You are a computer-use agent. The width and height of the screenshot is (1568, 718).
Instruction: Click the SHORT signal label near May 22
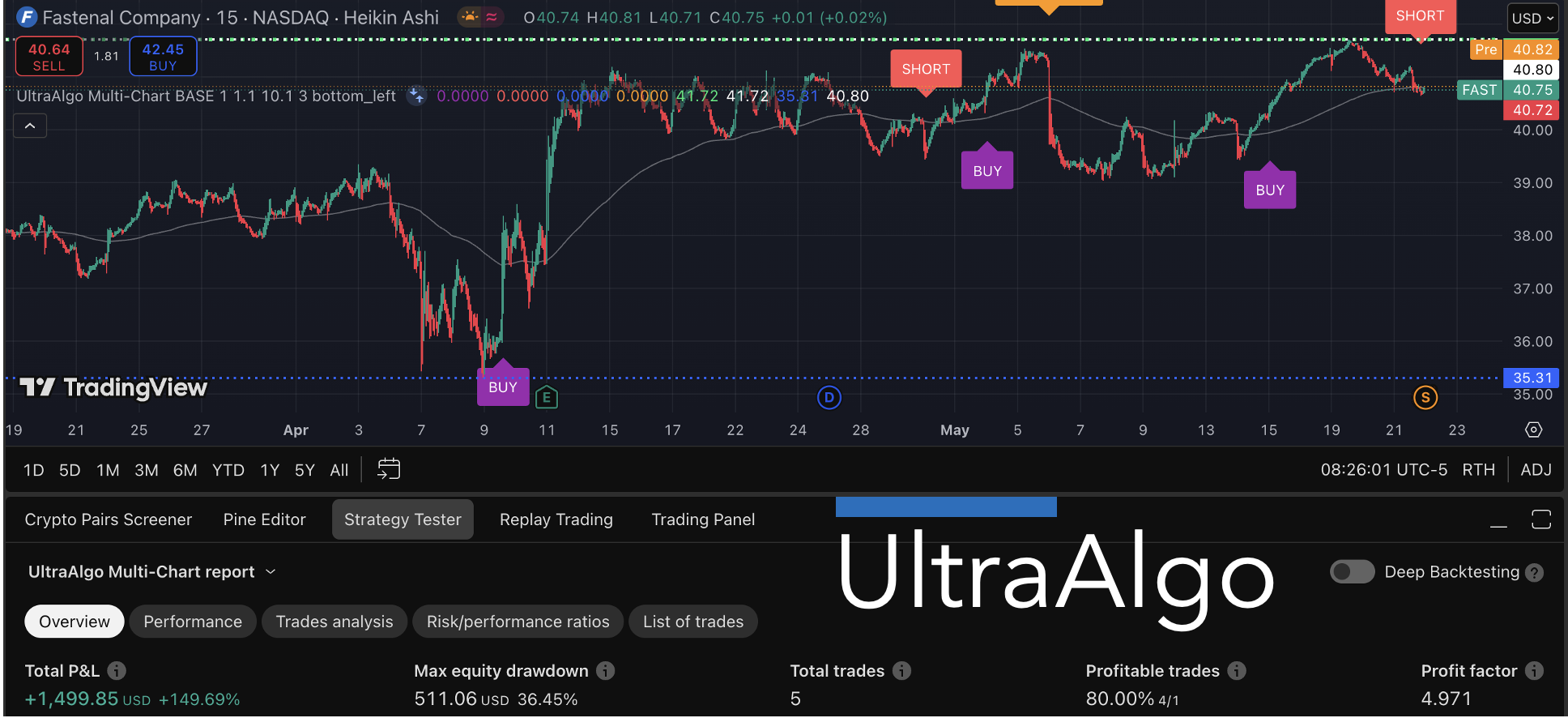click(x=1420, y=18)
